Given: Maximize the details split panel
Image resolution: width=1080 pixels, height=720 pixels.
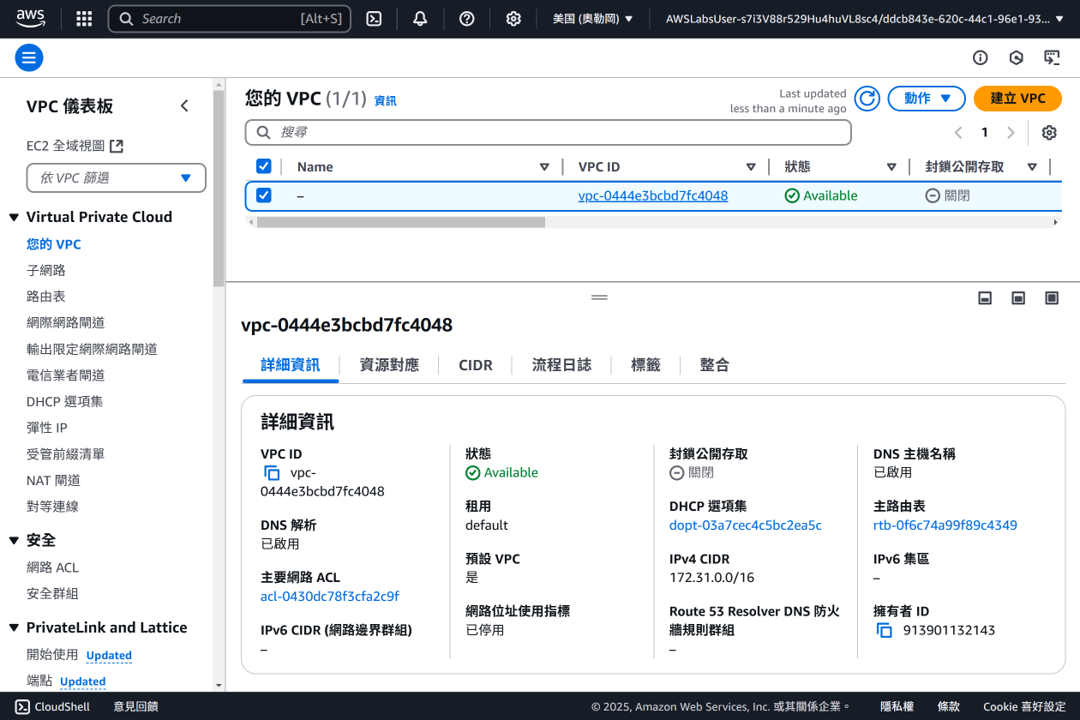Looking at the screenshot, I should pyautogui.click(x=1051, y=298).
